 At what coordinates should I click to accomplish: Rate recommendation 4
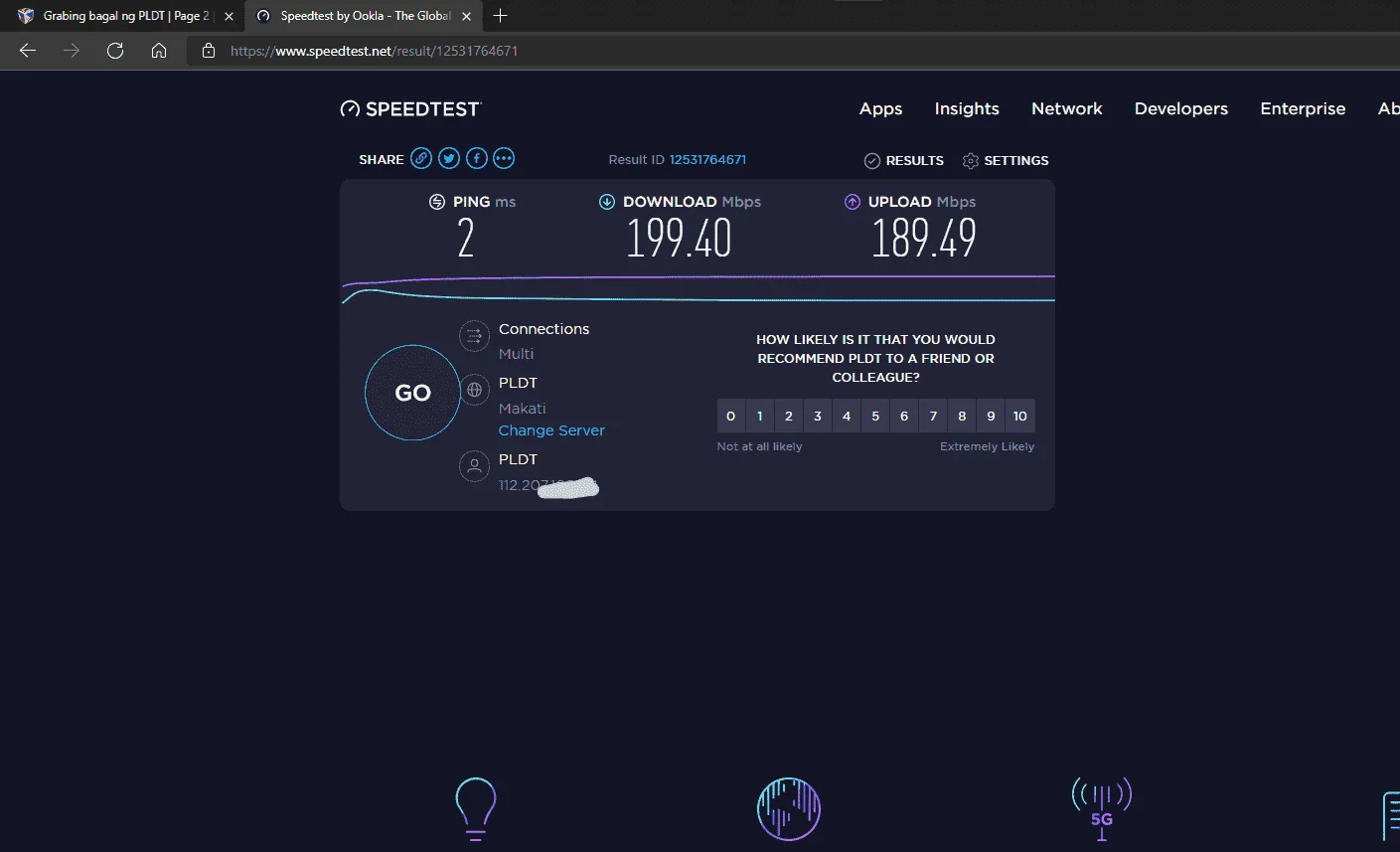[x=847, y=416]
